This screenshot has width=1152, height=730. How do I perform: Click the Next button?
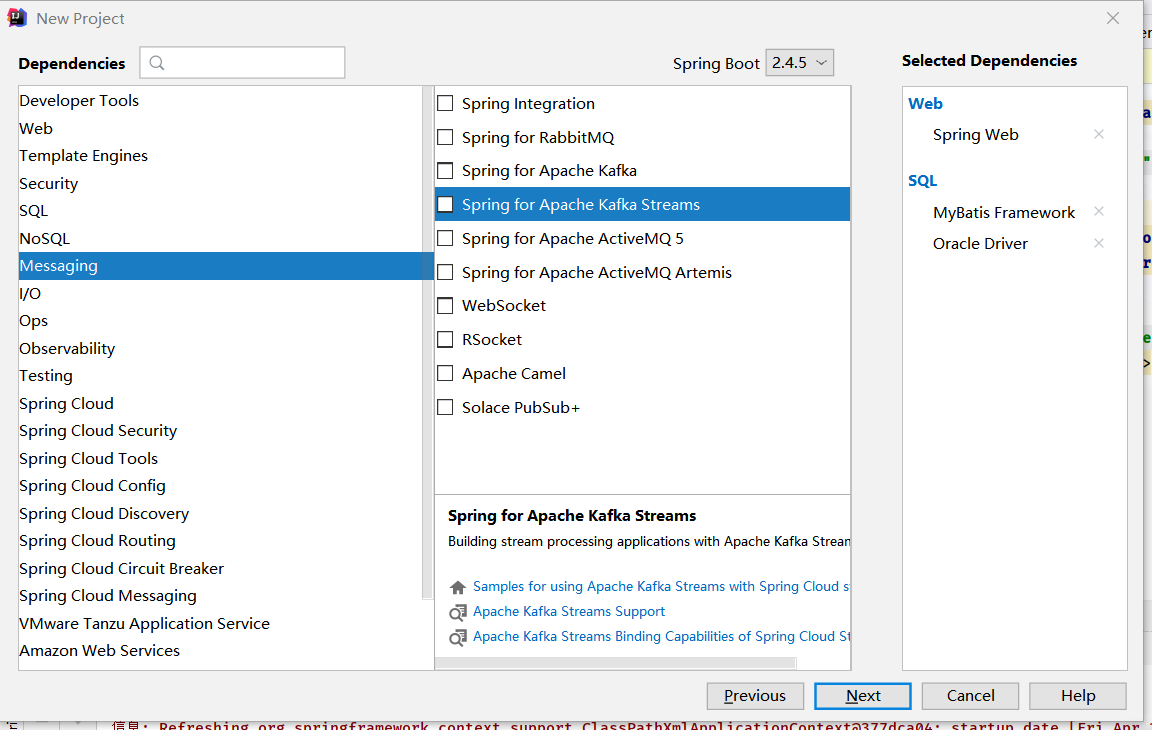(863, 696)
